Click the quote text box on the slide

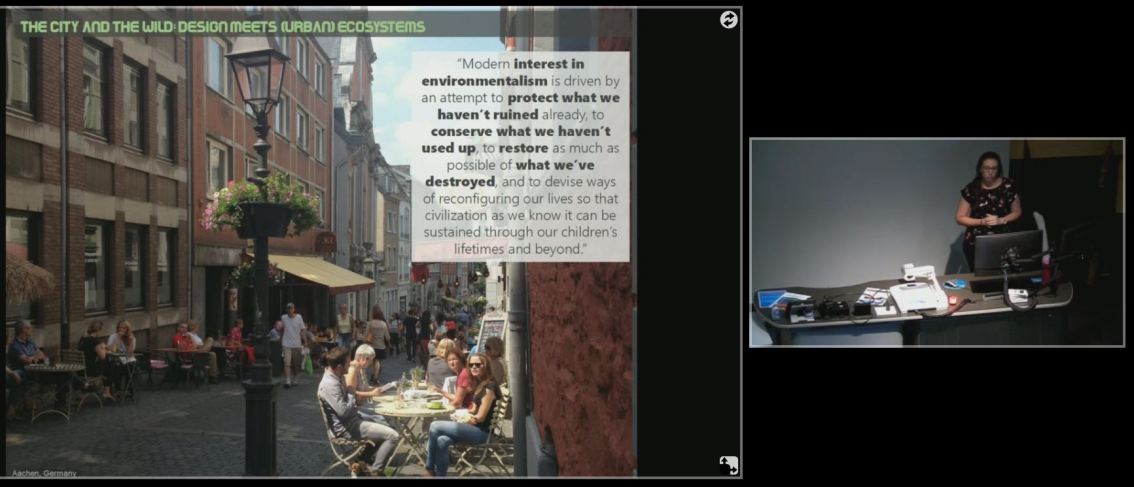[x=520, y=156]
